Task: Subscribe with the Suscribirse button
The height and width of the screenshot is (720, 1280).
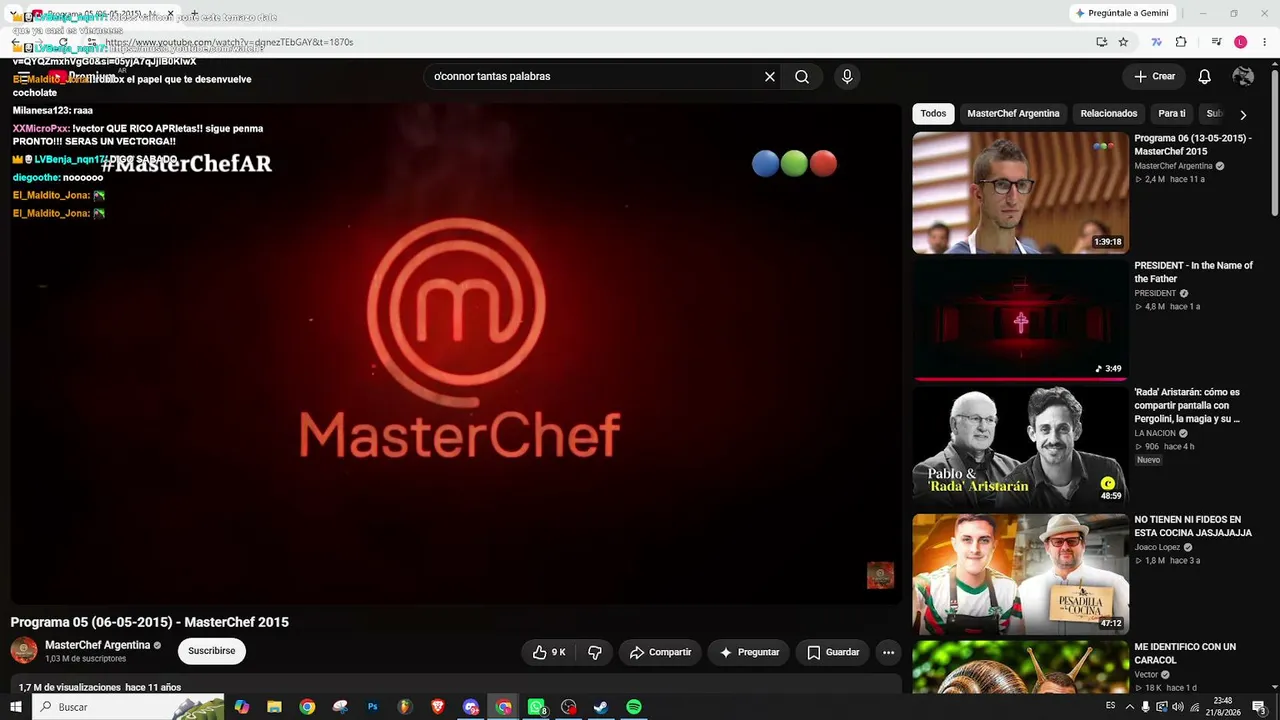Action: (x=212, y=651)
